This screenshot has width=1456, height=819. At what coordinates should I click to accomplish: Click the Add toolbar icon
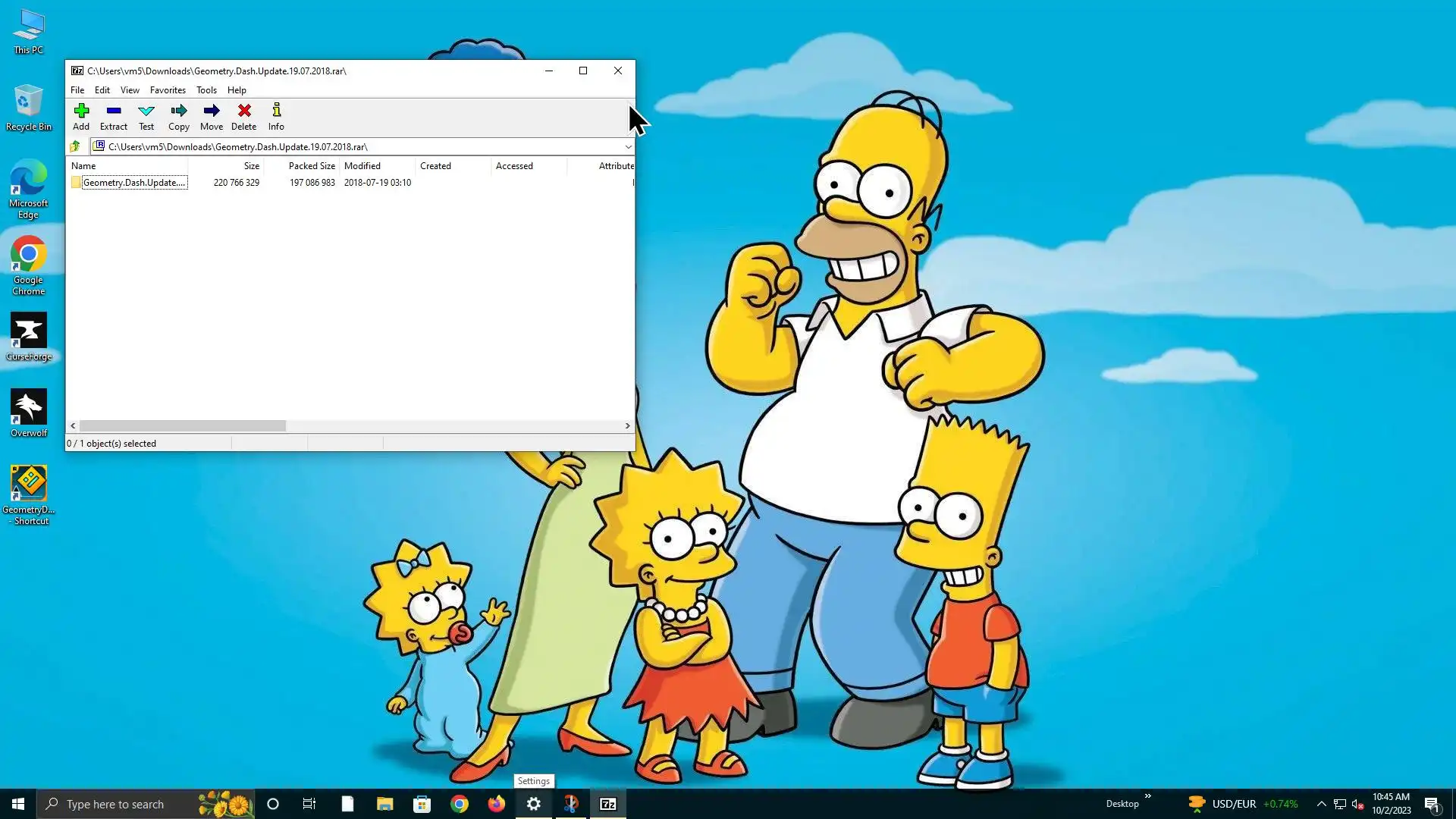pos(81,117)
